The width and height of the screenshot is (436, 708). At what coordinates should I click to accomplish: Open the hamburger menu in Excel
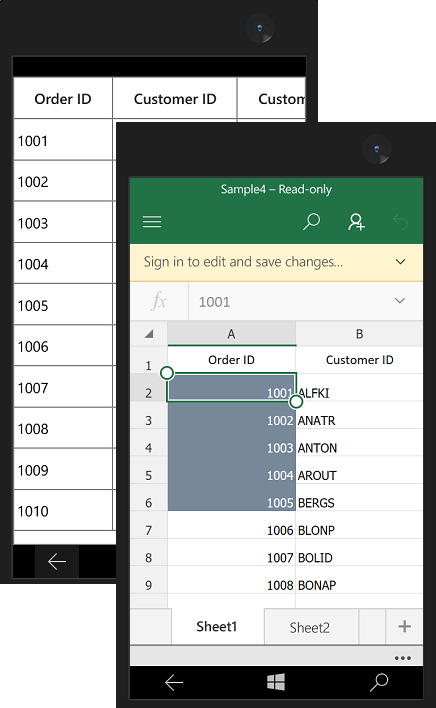point(152,222)
